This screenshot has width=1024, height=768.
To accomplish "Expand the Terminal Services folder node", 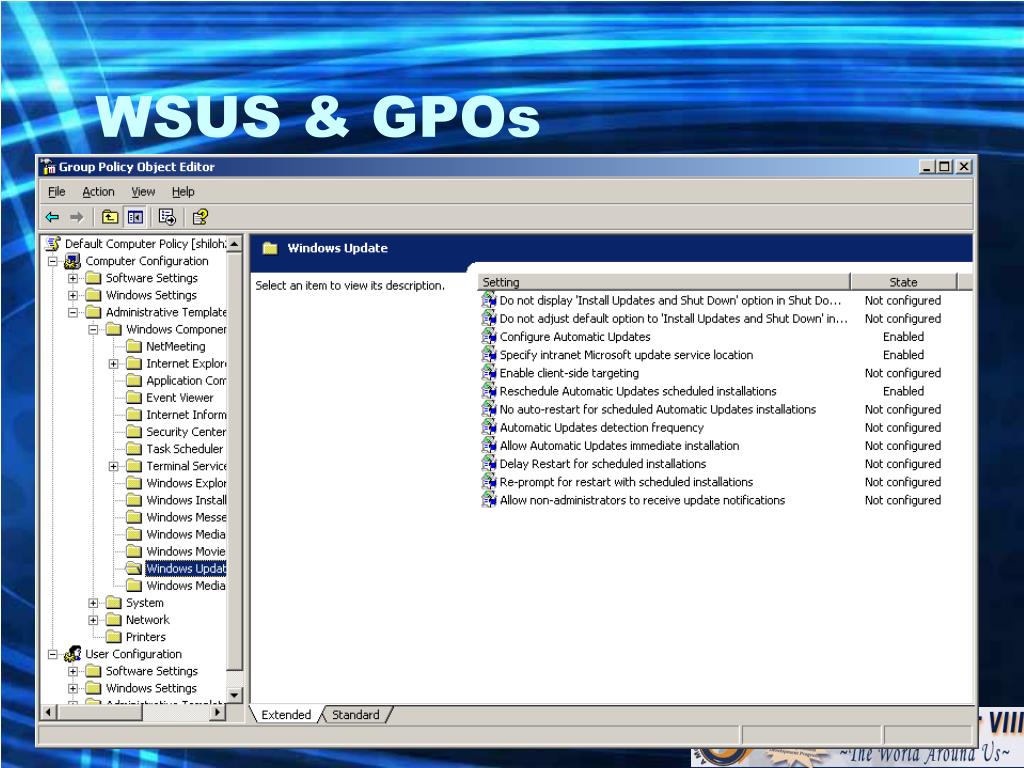I will [114, 466].
